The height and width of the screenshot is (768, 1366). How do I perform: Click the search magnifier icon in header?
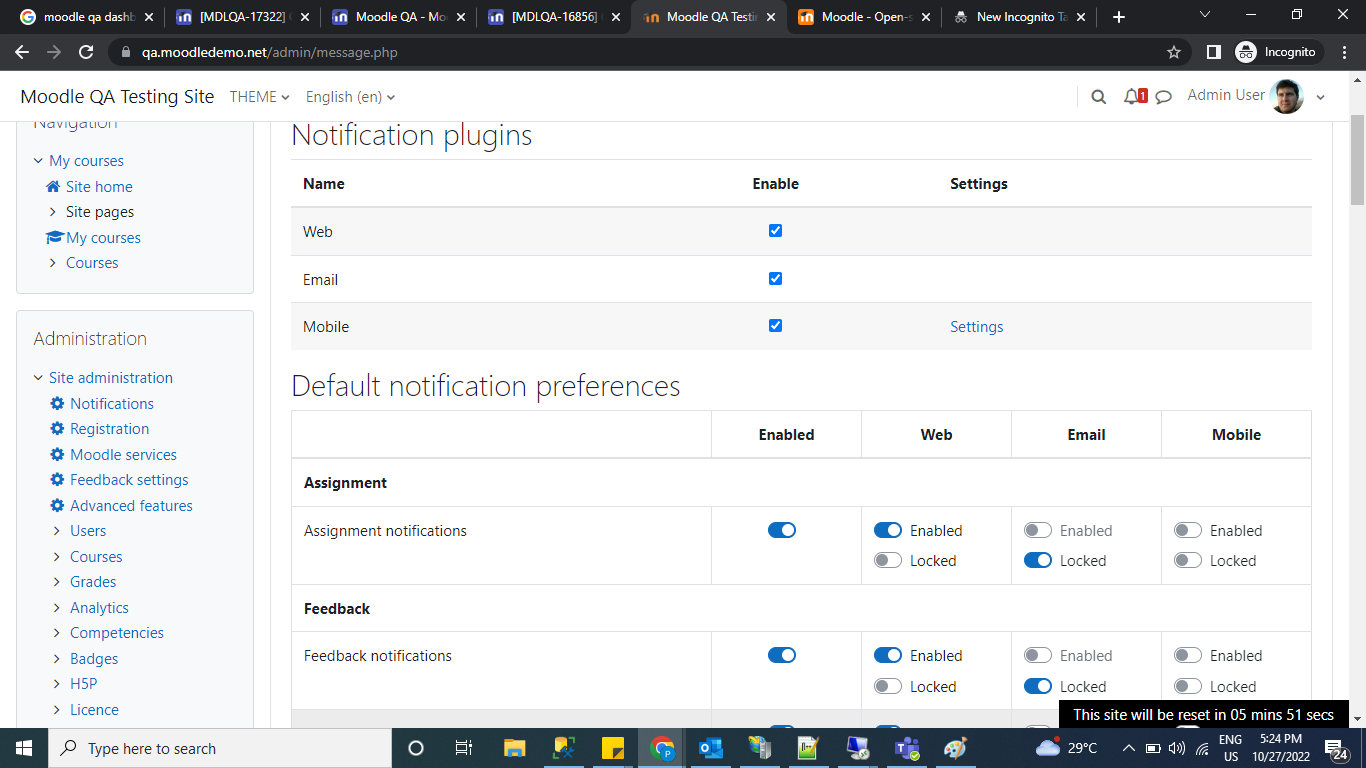coord(1098,97)
